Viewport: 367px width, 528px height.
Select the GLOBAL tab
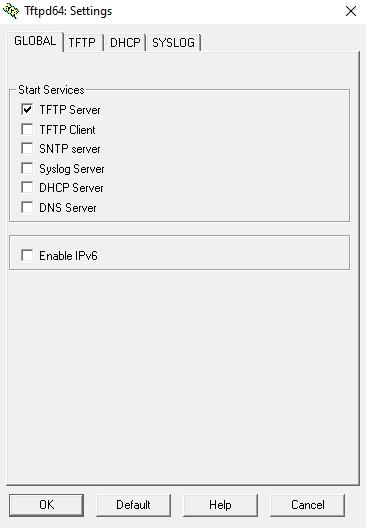pos(35,41)
